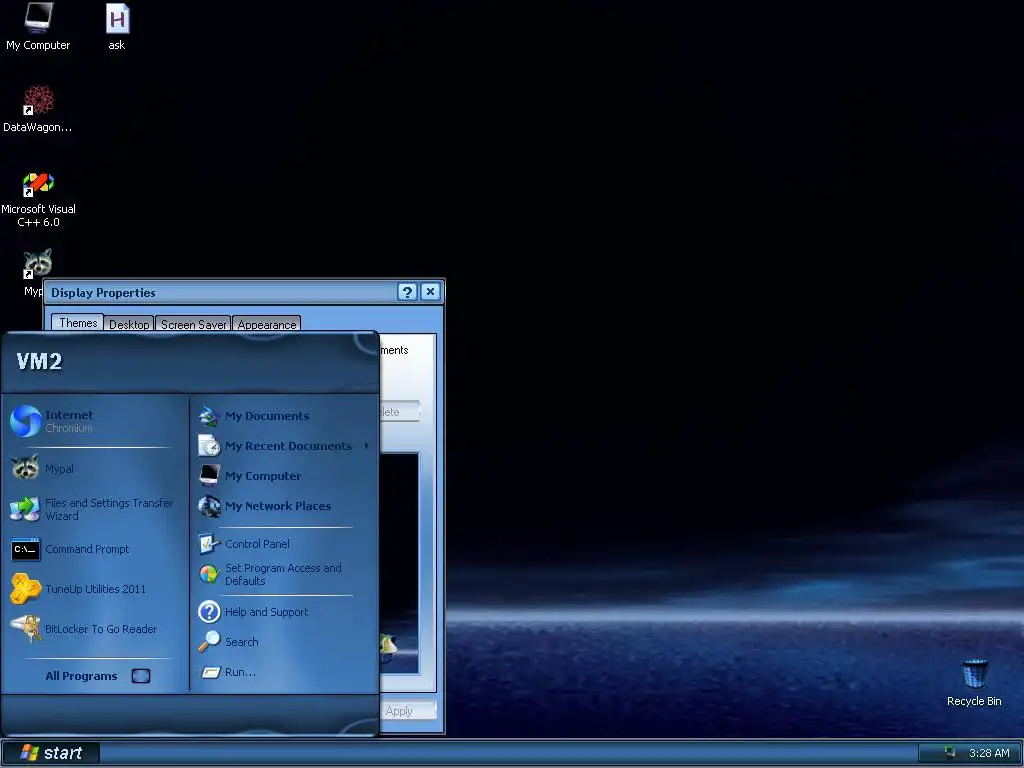The image size is (1024, 768).
Task: Switch to the Appearance tab
Action: (x=266, y=325)
